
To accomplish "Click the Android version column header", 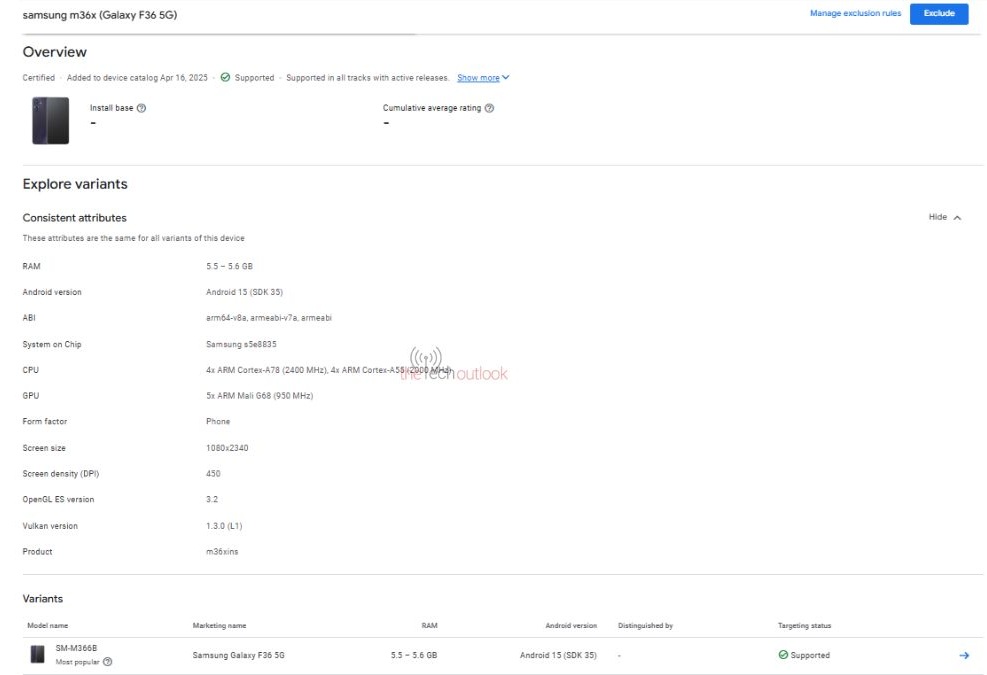I will tap(571, 625).
